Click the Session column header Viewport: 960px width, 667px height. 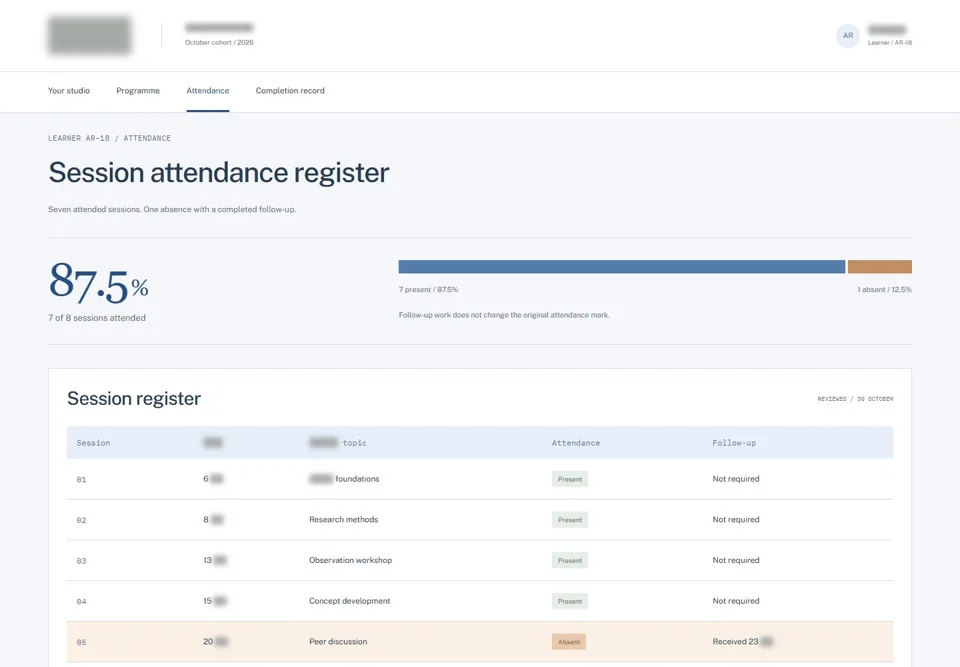coord(93,443)
